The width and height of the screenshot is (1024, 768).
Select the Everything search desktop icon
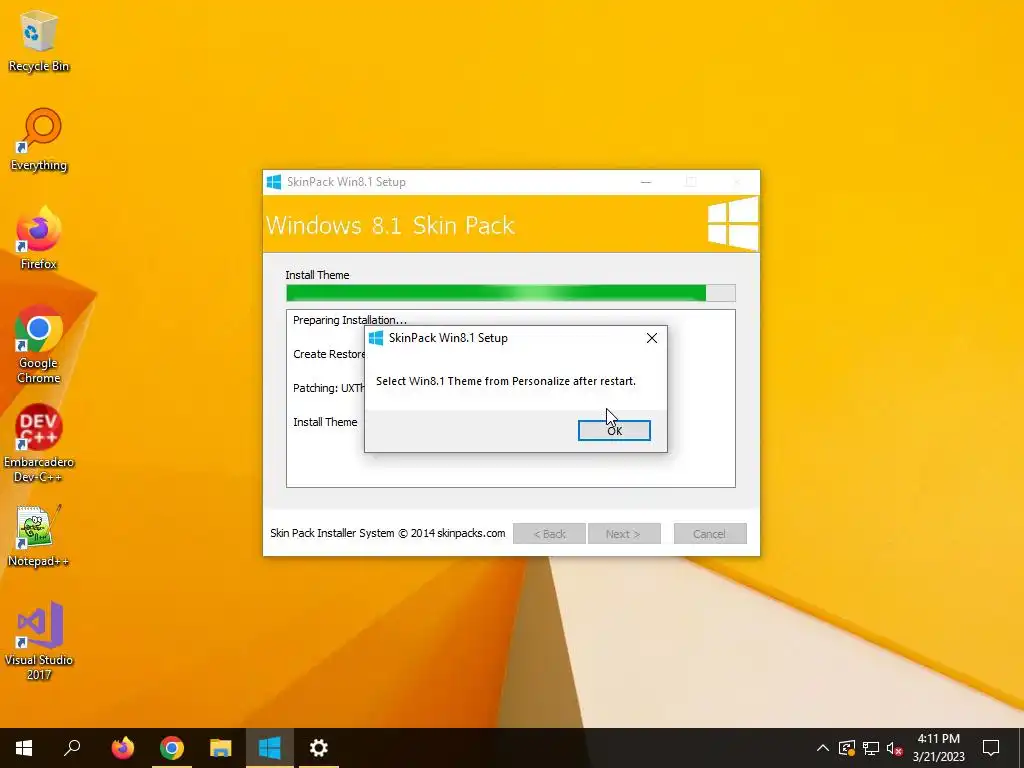pyautogui.click(x=39, y=140)
